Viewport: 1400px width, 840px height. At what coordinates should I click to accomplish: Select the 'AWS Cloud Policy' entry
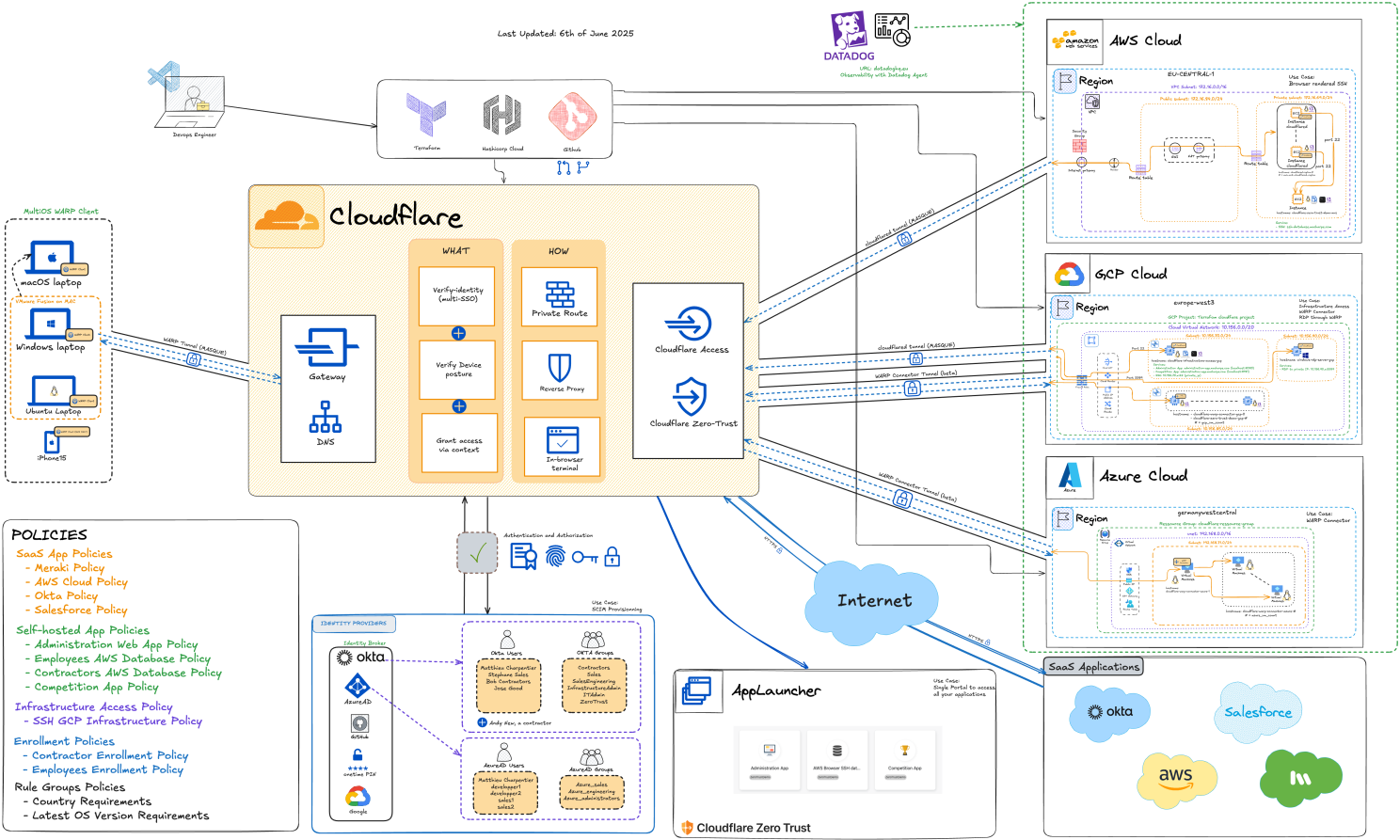click(x=81, y=581)
